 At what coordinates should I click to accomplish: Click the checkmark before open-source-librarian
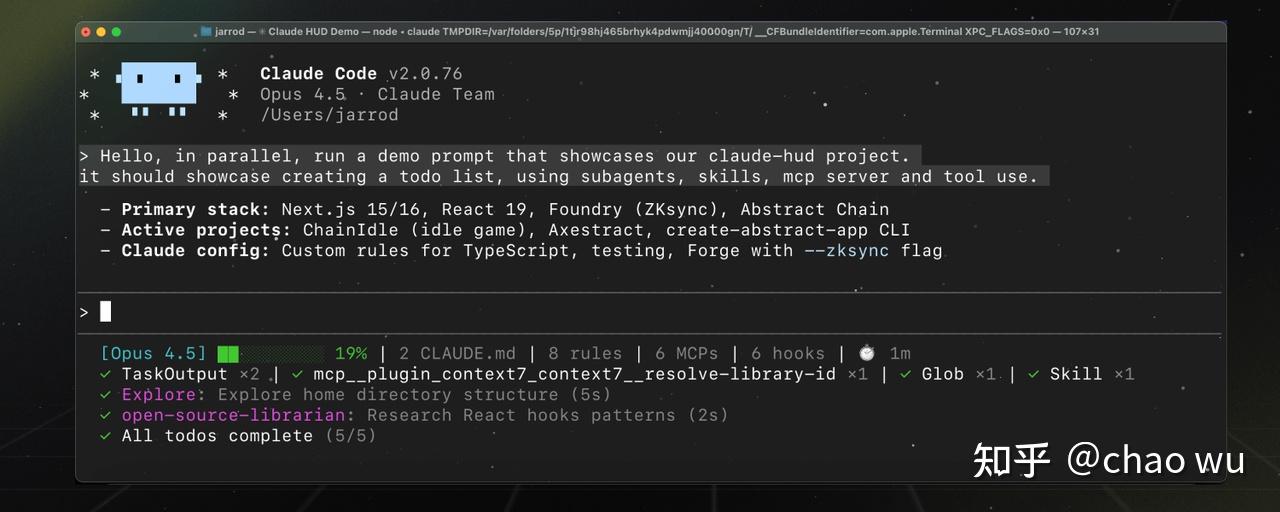pyautogui.click(x=105, y=415)
